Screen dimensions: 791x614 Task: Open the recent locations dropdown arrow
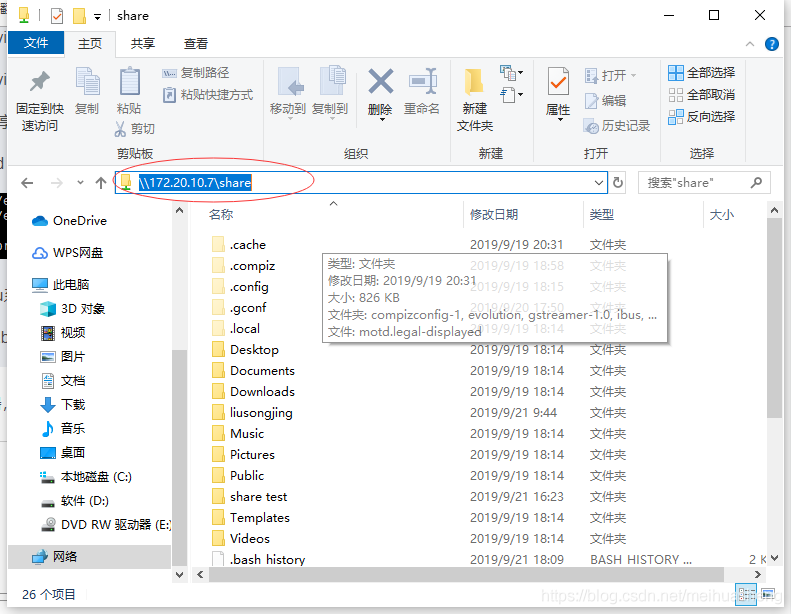(80, 183)
